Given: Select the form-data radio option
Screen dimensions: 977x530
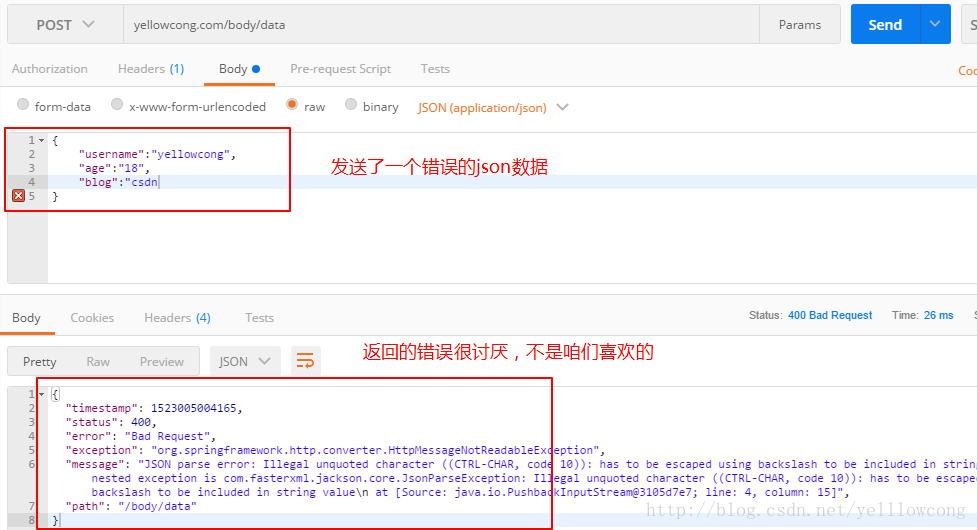Looking at the screenshot, I should (23, 105).
